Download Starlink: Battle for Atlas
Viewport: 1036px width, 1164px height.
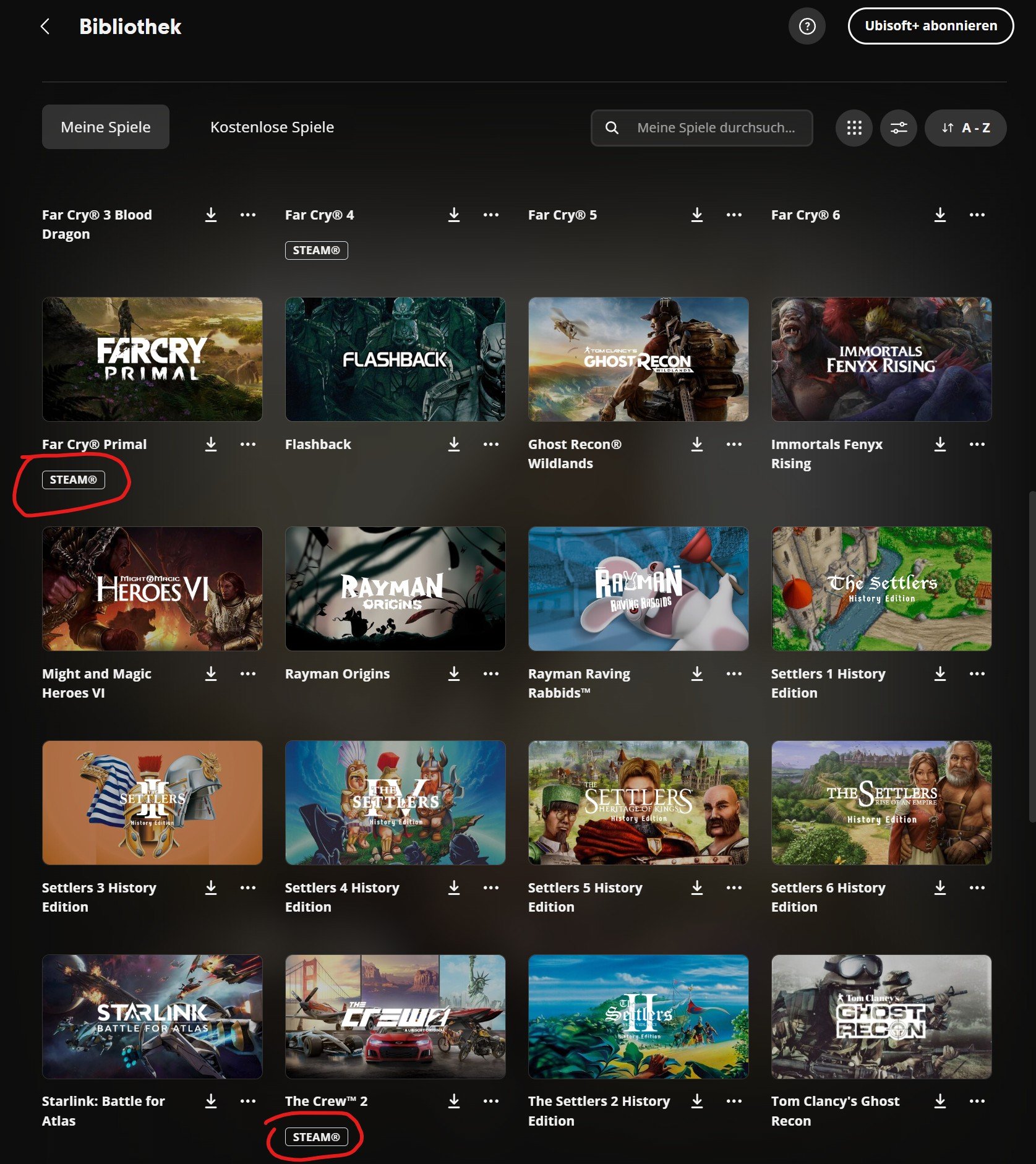pos(211,1101)
